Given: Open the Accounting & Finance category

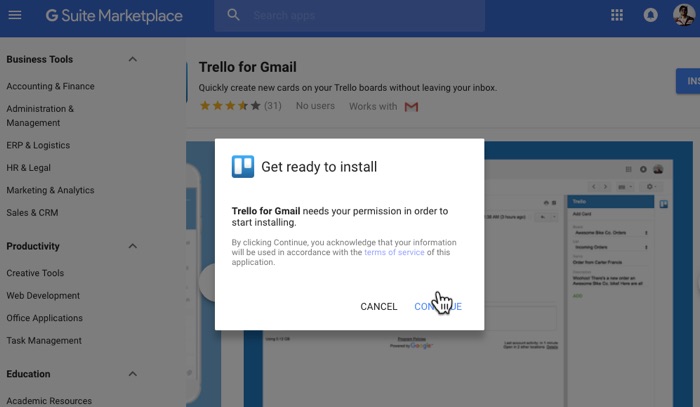Looking at the screenshot, I should [50, 86].
